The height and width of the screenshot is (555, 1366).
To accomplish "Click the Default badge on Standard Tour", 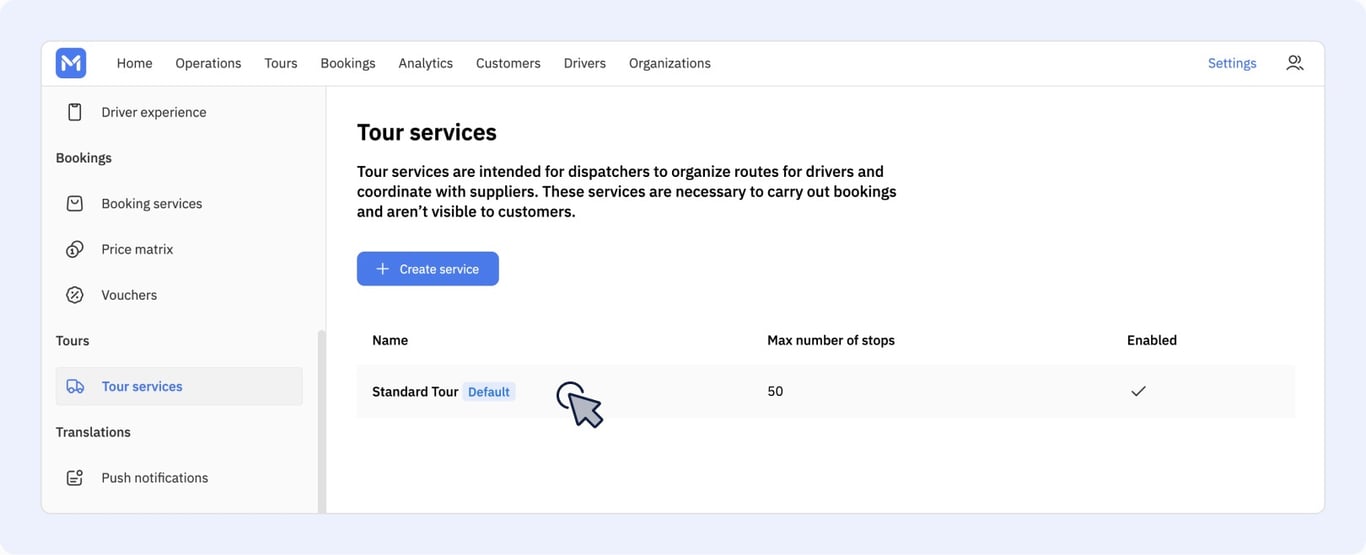I will pyautogui.click(x=489, y=392).
